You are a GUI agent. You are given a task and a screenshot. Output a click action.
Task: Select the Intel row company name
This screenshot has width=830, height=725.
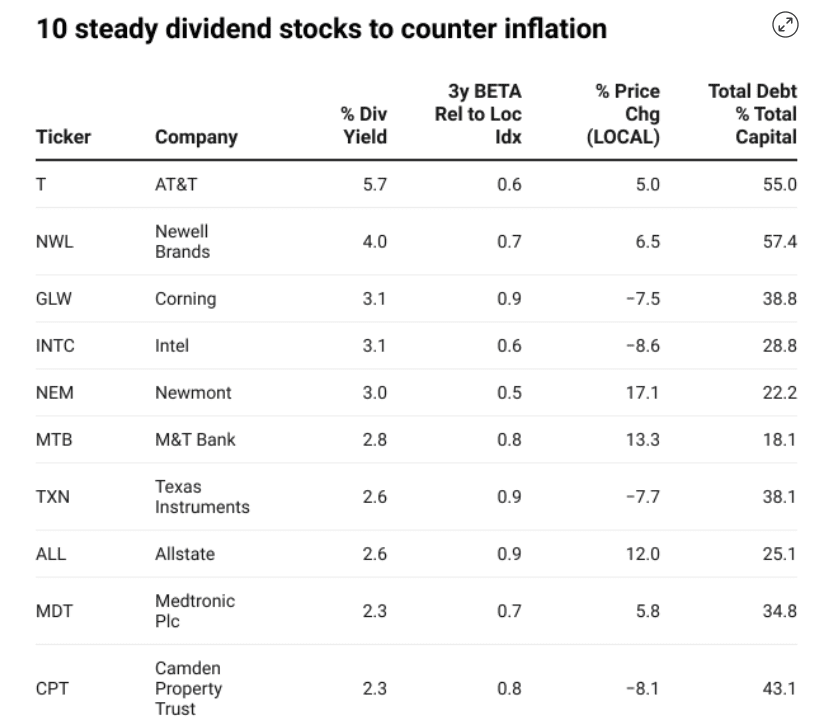coord(172,346)
